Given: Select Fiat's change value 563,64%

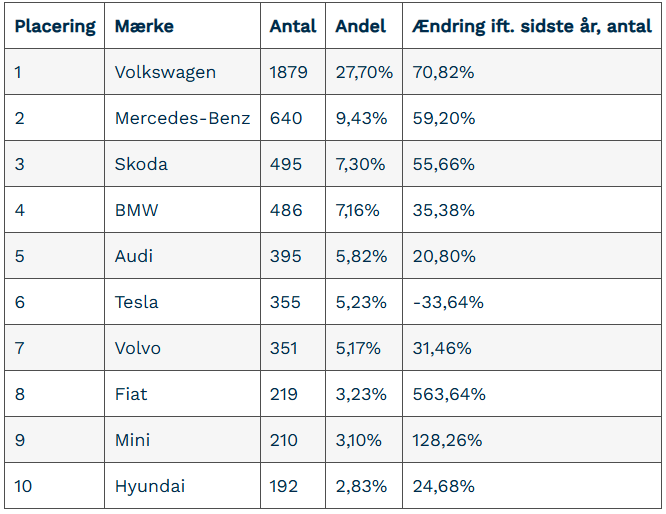Looking at the screenshot, I should click(449, 394).
